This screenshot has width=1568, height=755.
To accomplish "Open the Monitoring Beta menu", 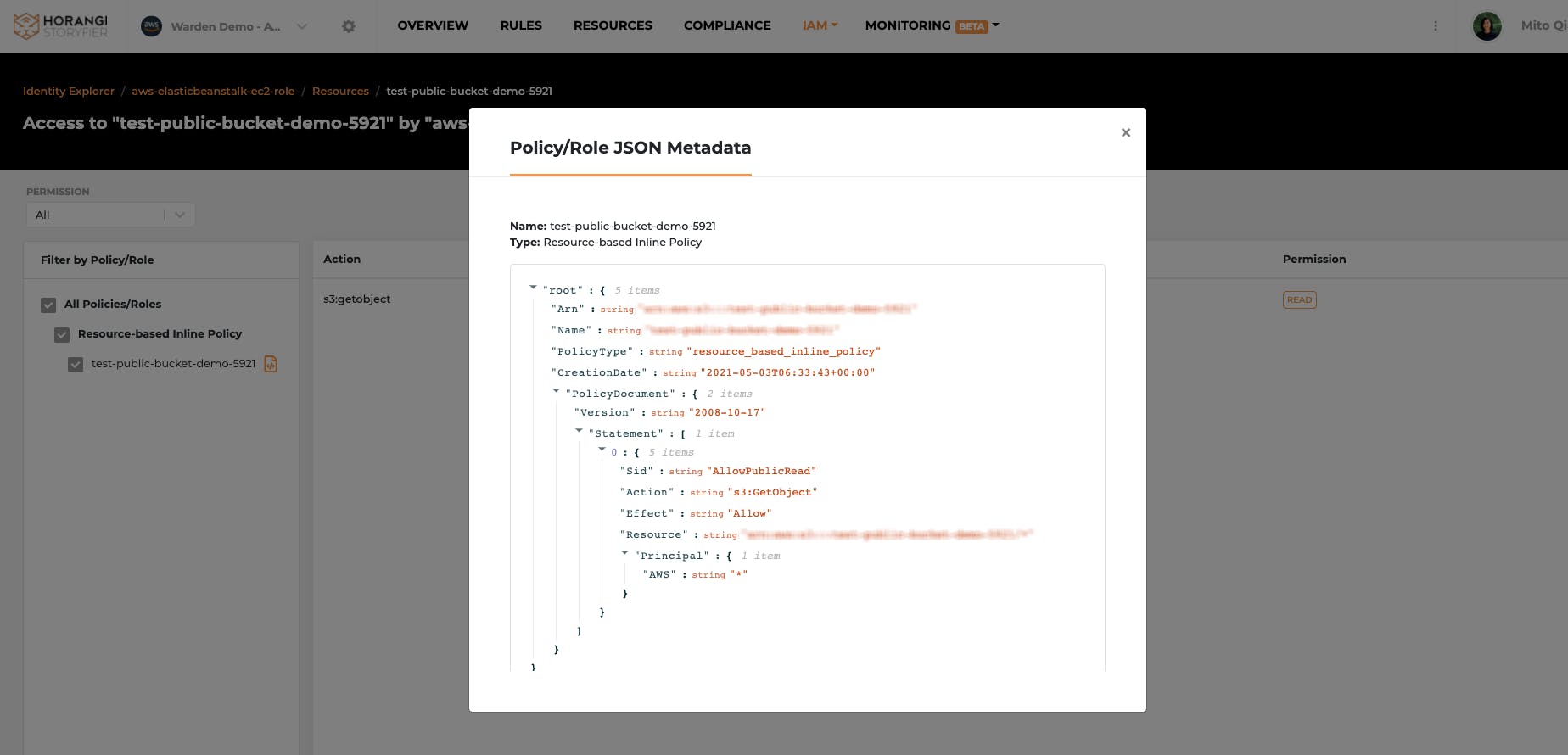I will click(932, 25).
